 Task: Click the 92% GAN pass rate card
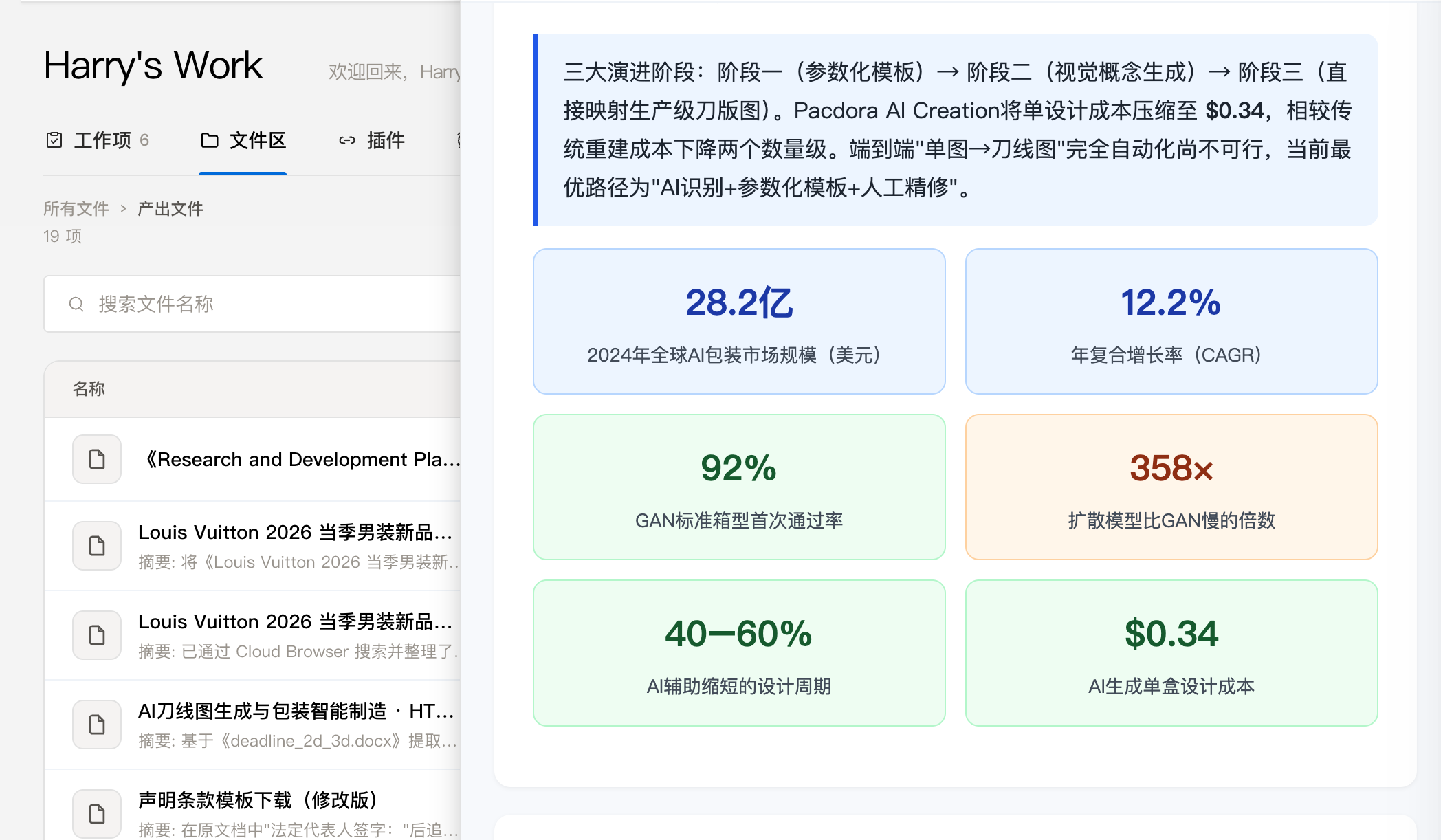coord(739,487)
